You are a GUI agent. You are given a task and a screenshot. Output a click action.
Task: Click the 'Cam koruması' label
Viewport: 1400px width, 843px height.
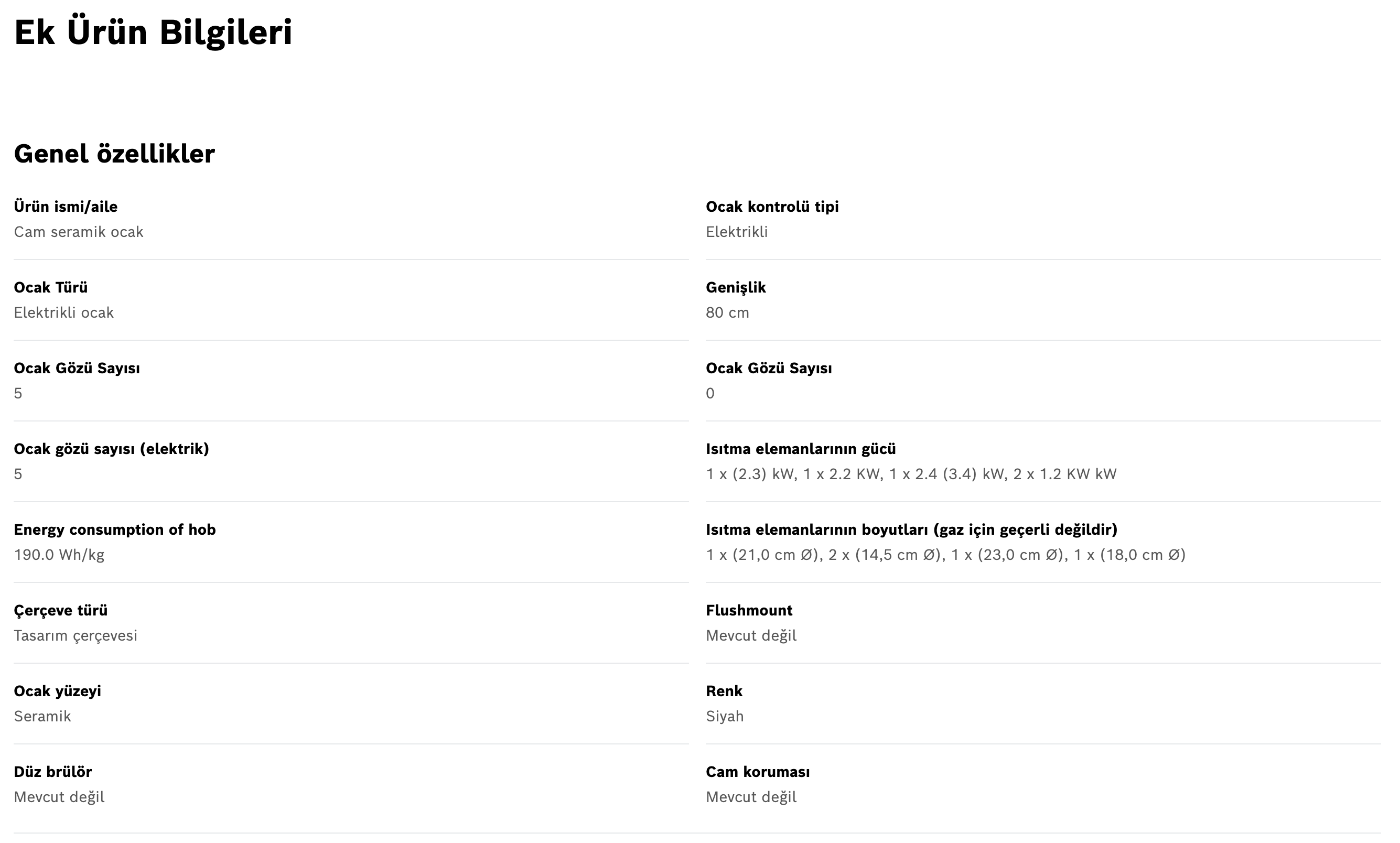tap(757, 771)
